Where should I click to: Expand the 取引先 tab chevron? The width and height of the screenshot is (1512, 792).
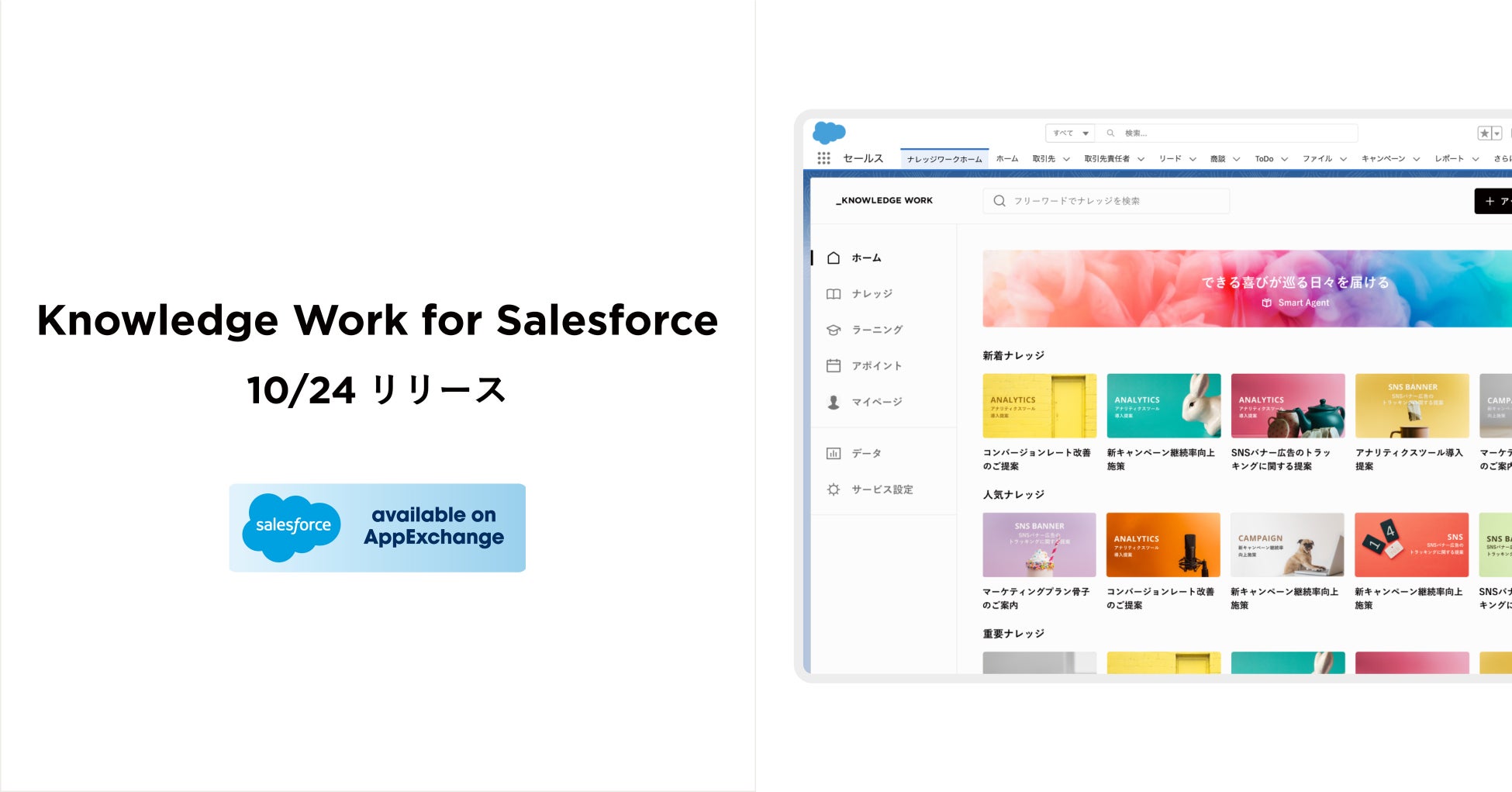1066,159
